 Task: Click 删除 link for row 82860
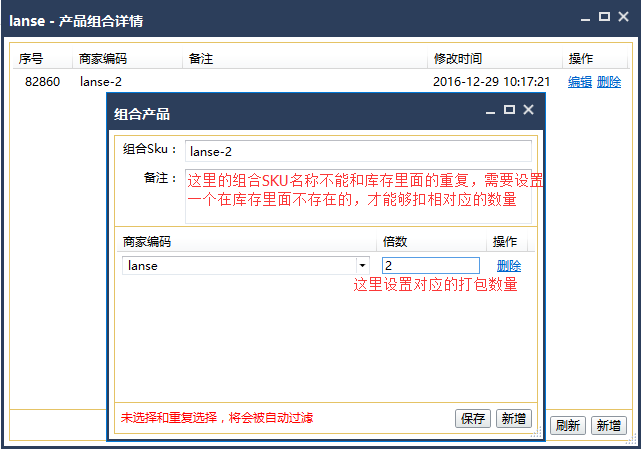coord(609,82)
